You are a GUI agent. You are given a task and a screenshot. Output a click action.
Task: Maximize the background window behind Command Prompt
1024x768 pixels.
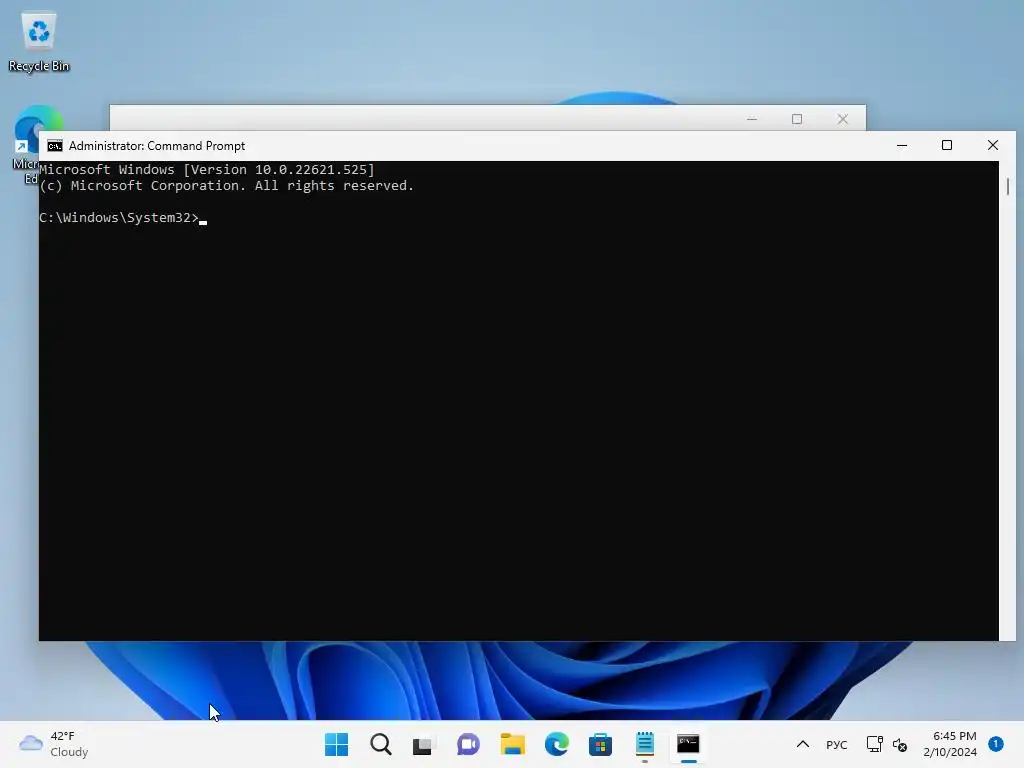point(797,119)
